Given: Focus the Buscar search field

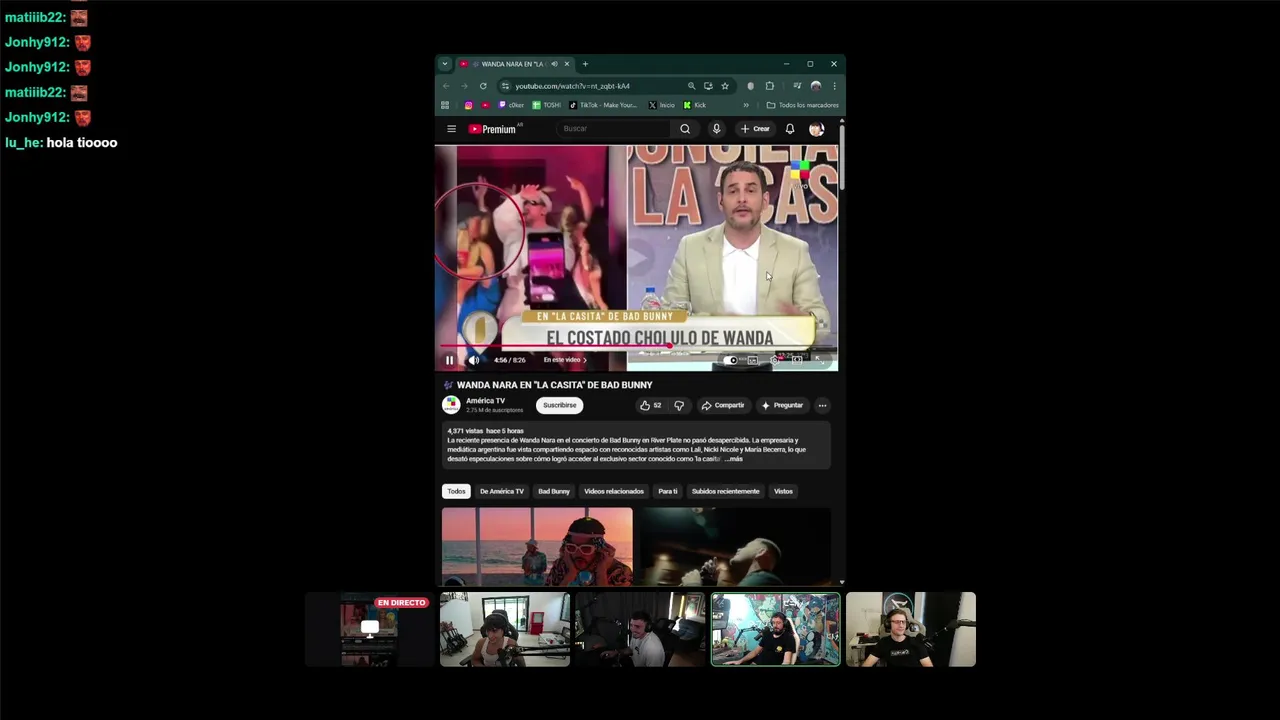Looking at the screenshot, I should coord(614,129).
